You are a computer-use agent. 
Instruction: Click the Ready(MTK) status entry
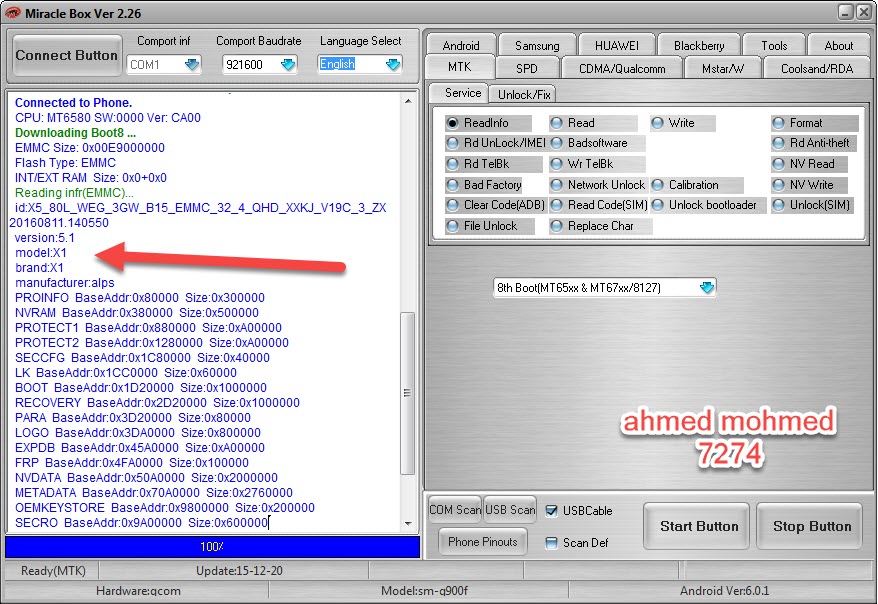tap(53, 571)
